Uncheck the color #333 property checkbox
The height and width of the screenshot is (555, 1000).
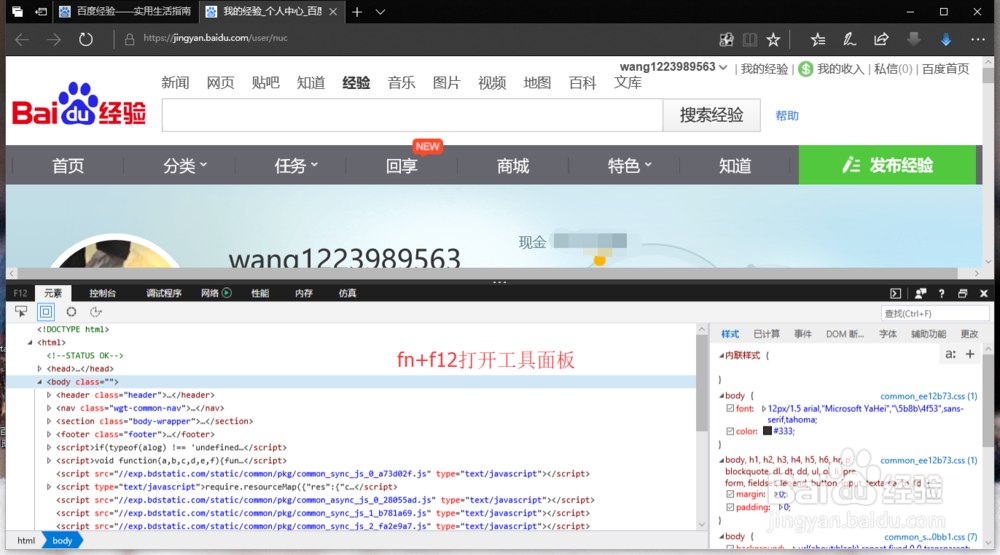730,431
